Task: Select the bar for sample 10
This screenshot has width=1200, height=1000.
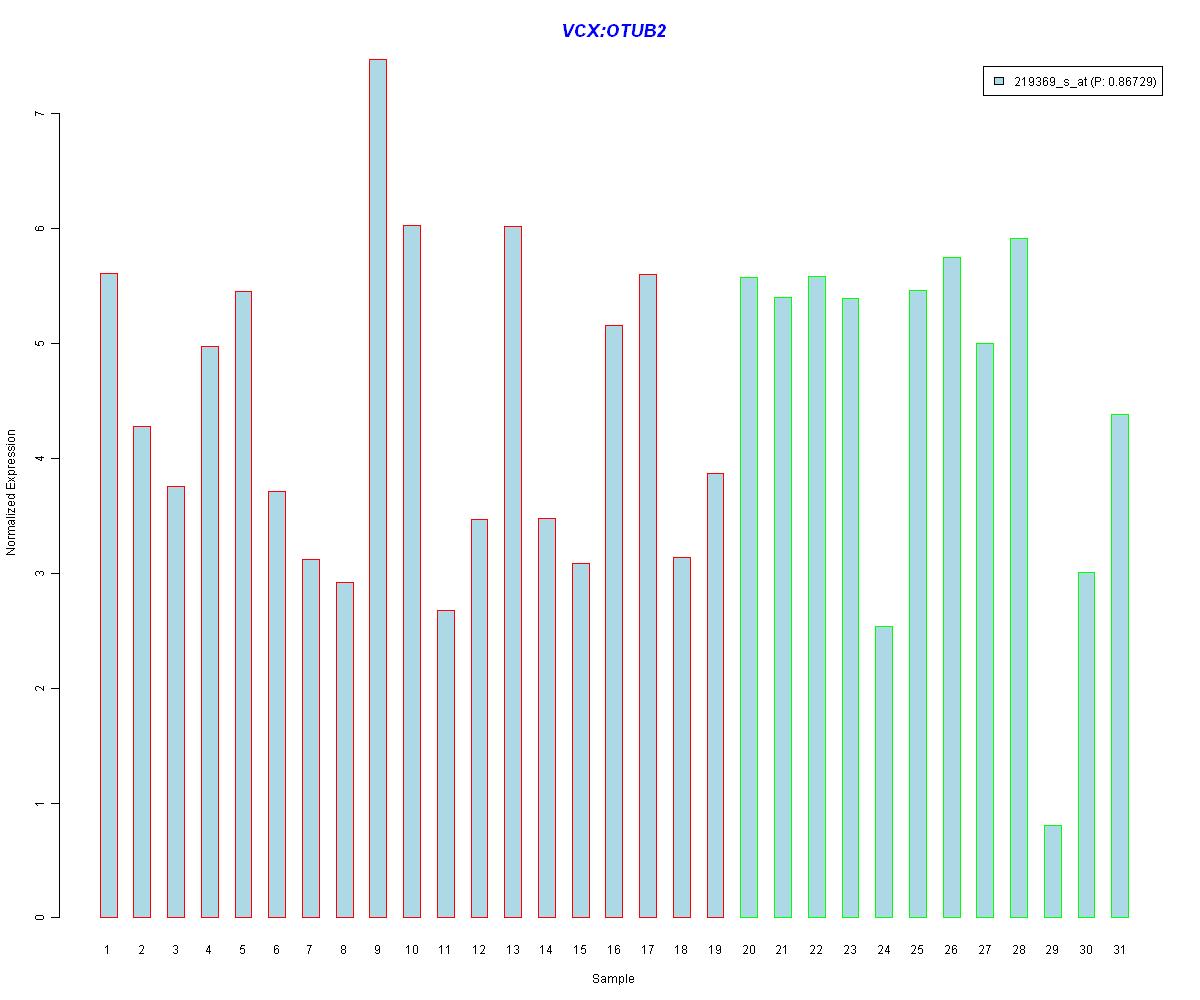Action: [x=412, y=571]
